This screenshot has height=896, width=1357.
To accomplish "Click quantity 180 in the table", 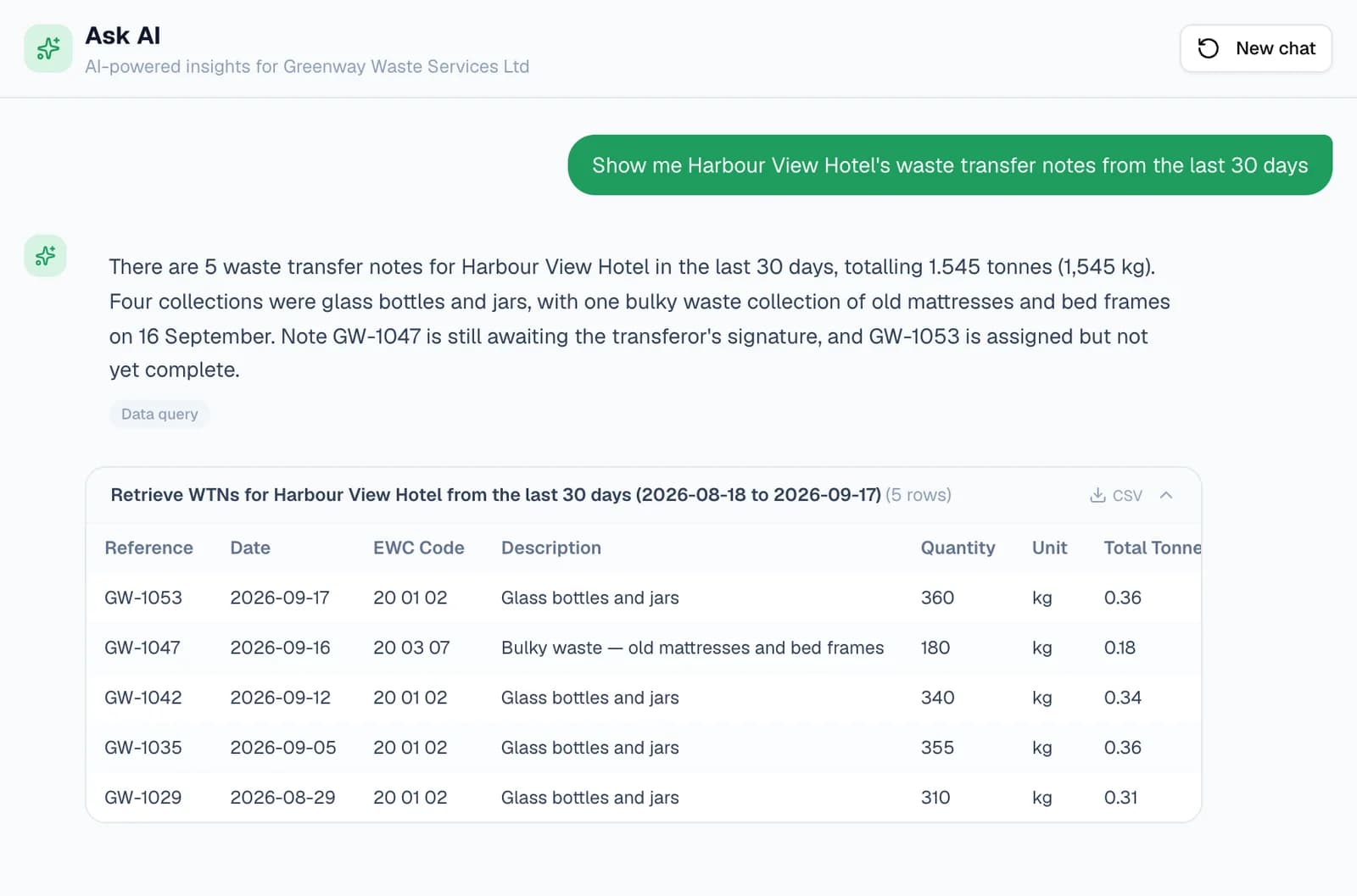I will (x=935, y=648).
